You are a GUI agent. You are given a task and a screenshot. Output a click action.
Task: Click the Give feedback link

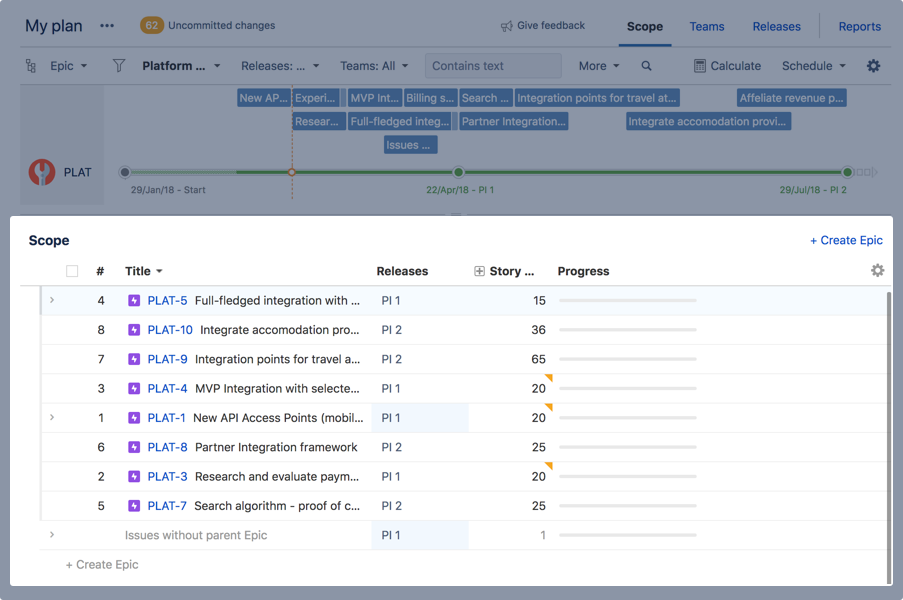click(x=551, y=25)
